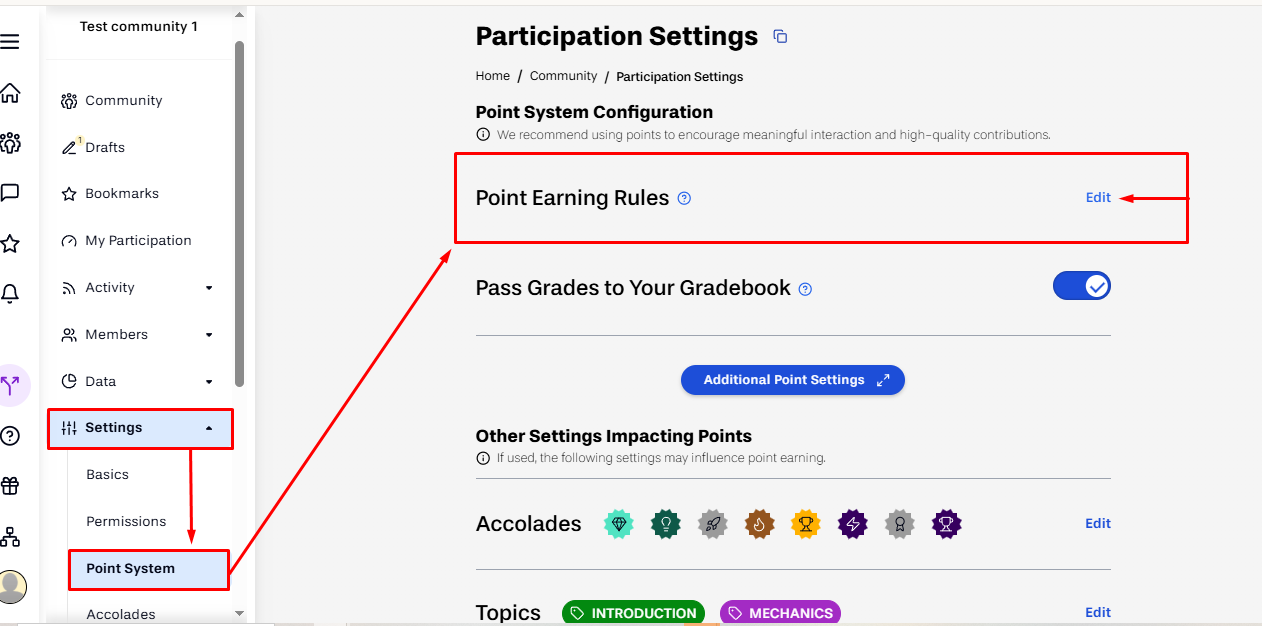This screenshot has width=1262, height=626.
Task: Click the sidebar vertical scrollbar
Action: [x=239, y=213]
